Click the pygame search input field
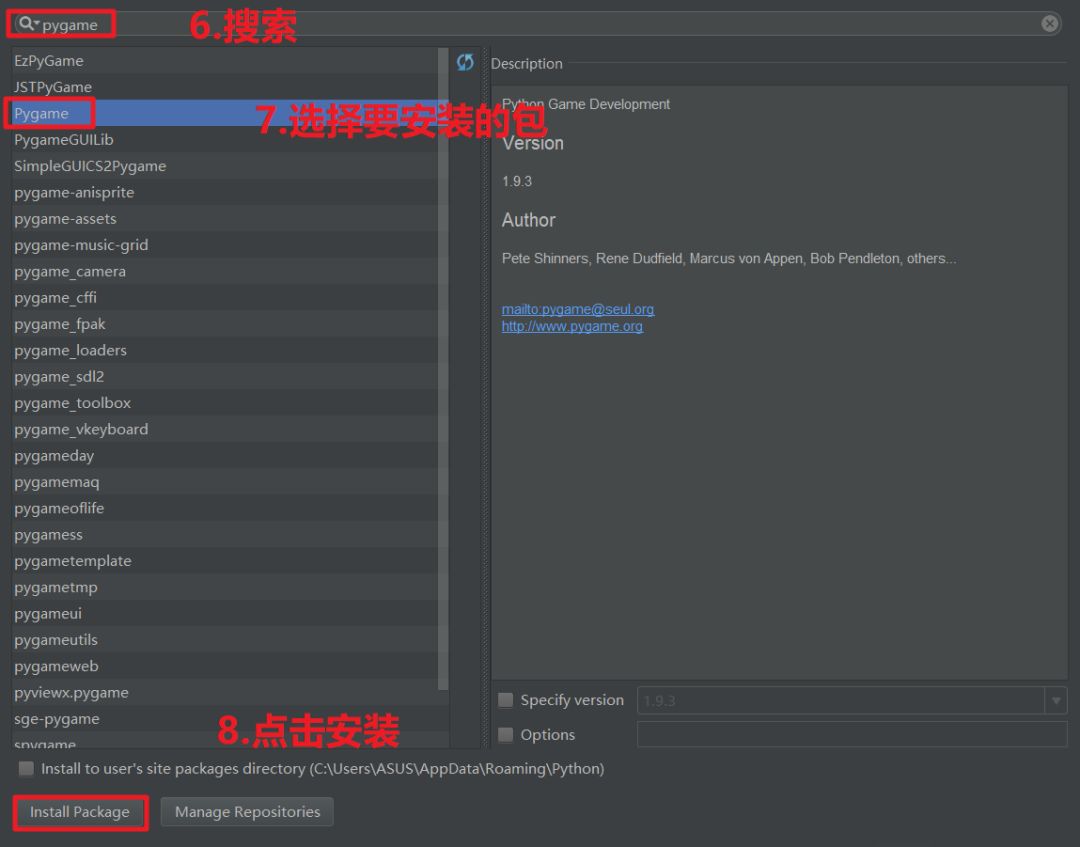Viewport: 1080px width, 847px height. [x=537, y=24]
